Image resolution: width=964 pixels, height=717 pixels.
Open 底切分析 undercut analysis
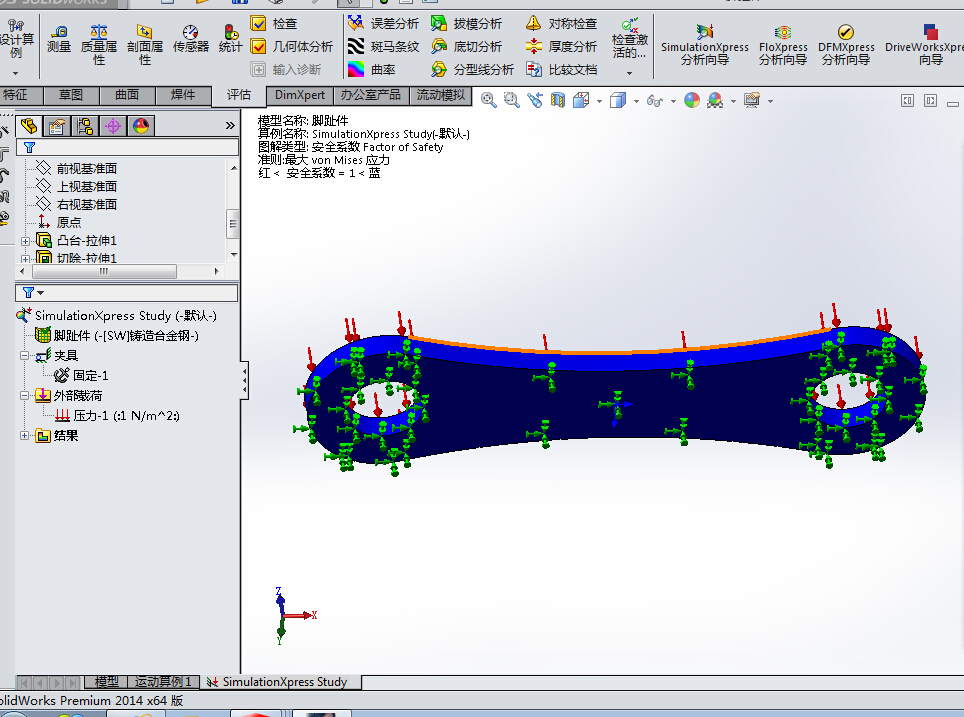pyautogui.click(x=466, y=46)
